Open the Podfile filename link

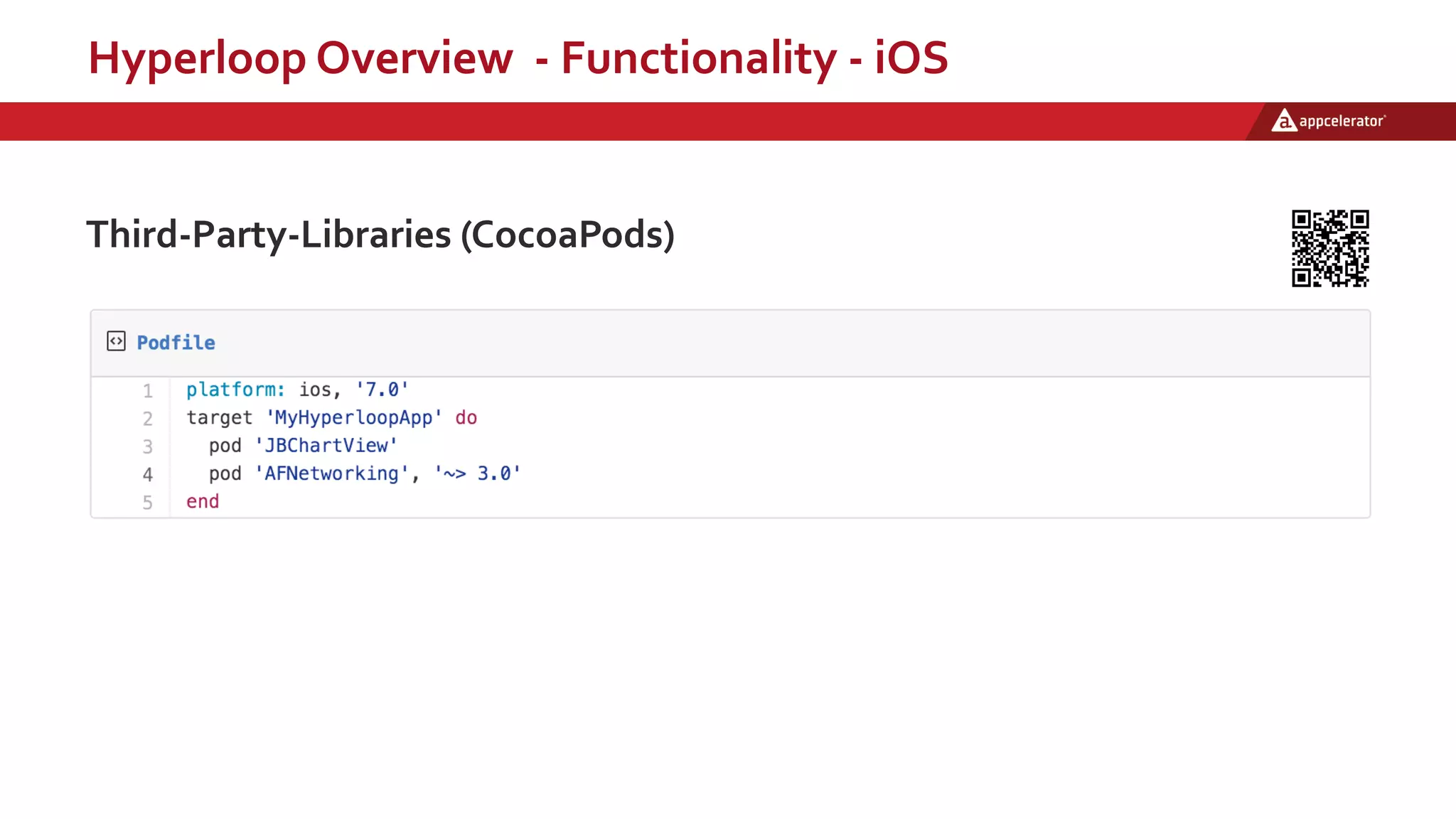pyautogui.click(x=176, y=343)
